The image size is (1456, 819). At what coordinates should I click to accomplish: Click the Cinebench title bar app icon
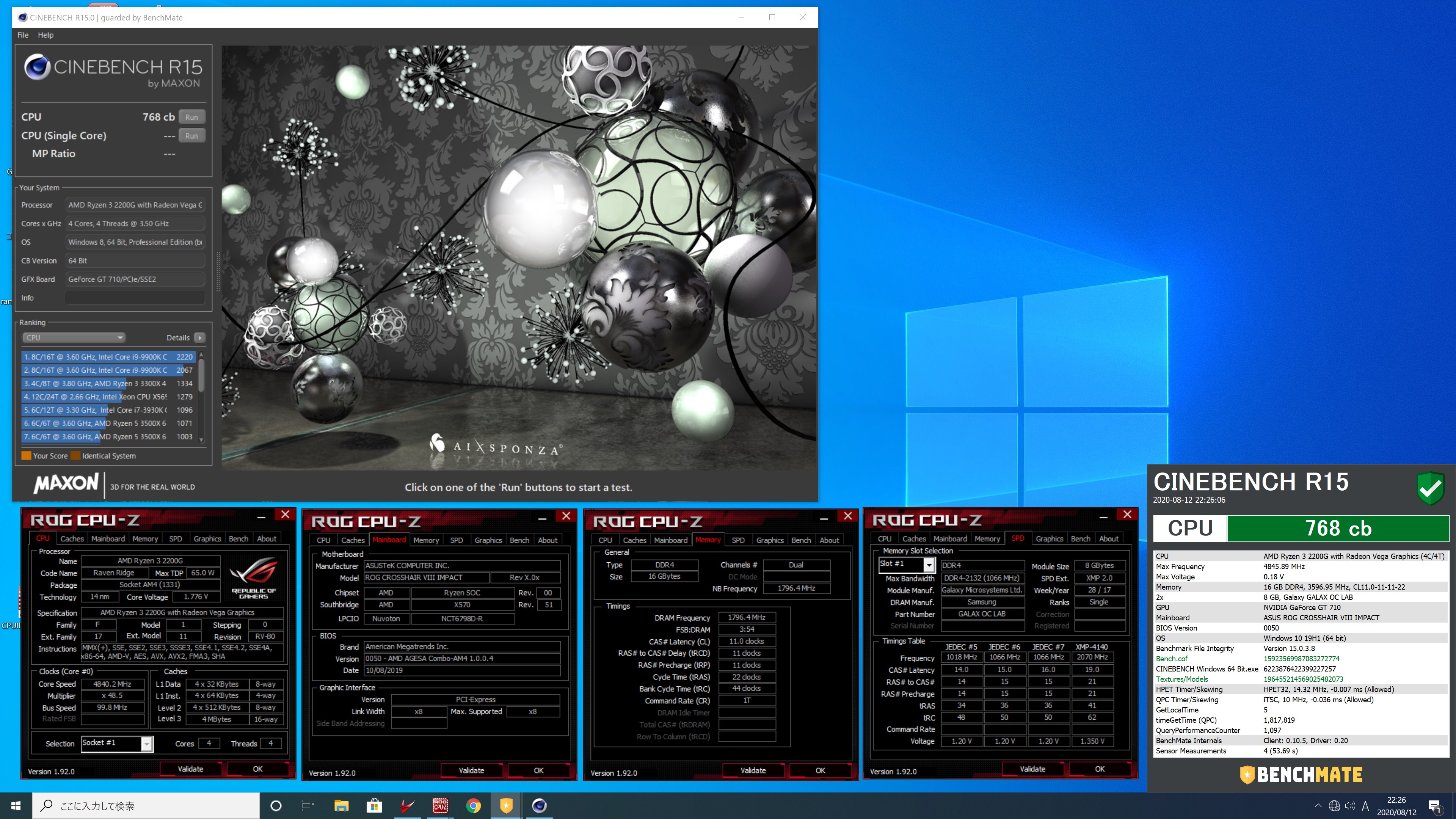pos(23,17)
